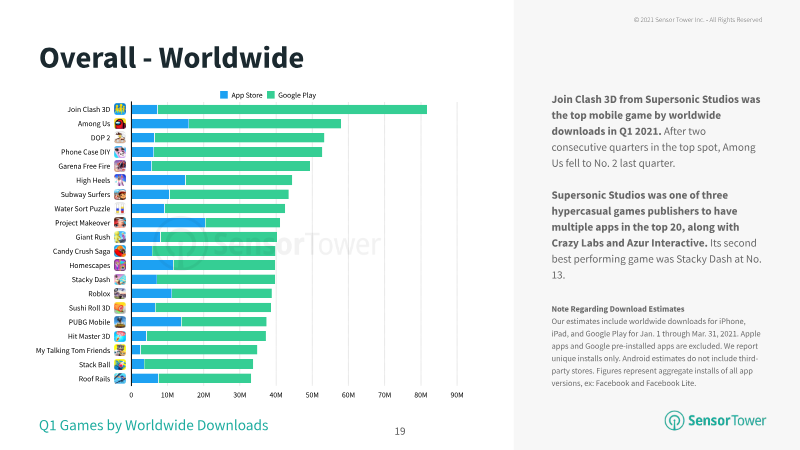This screenshot has height=450, width=800.
Task: Click the Sensor Tower copyright notice
Action: click(x=697, y=20)
